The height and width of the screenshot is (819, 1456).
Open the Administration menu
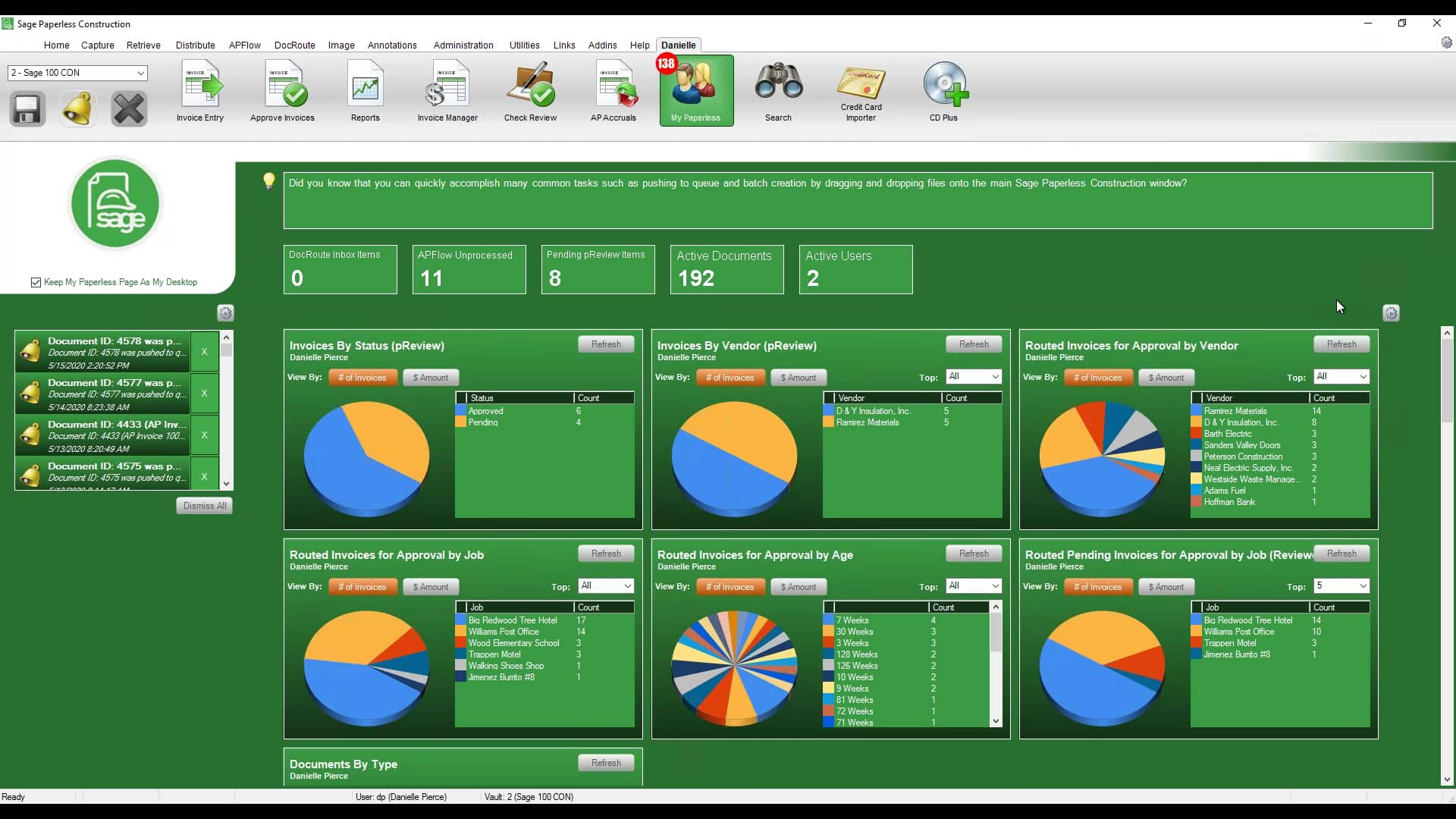(x=463, y=45)
